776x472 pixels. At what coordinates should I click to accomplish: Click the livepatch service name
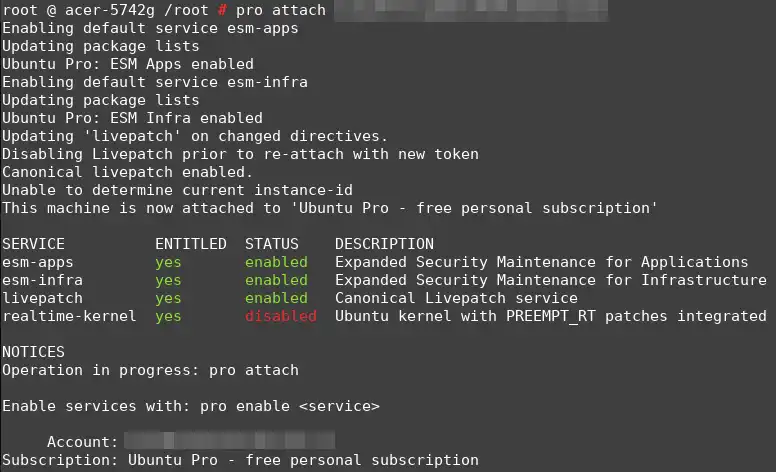(42, 298)
